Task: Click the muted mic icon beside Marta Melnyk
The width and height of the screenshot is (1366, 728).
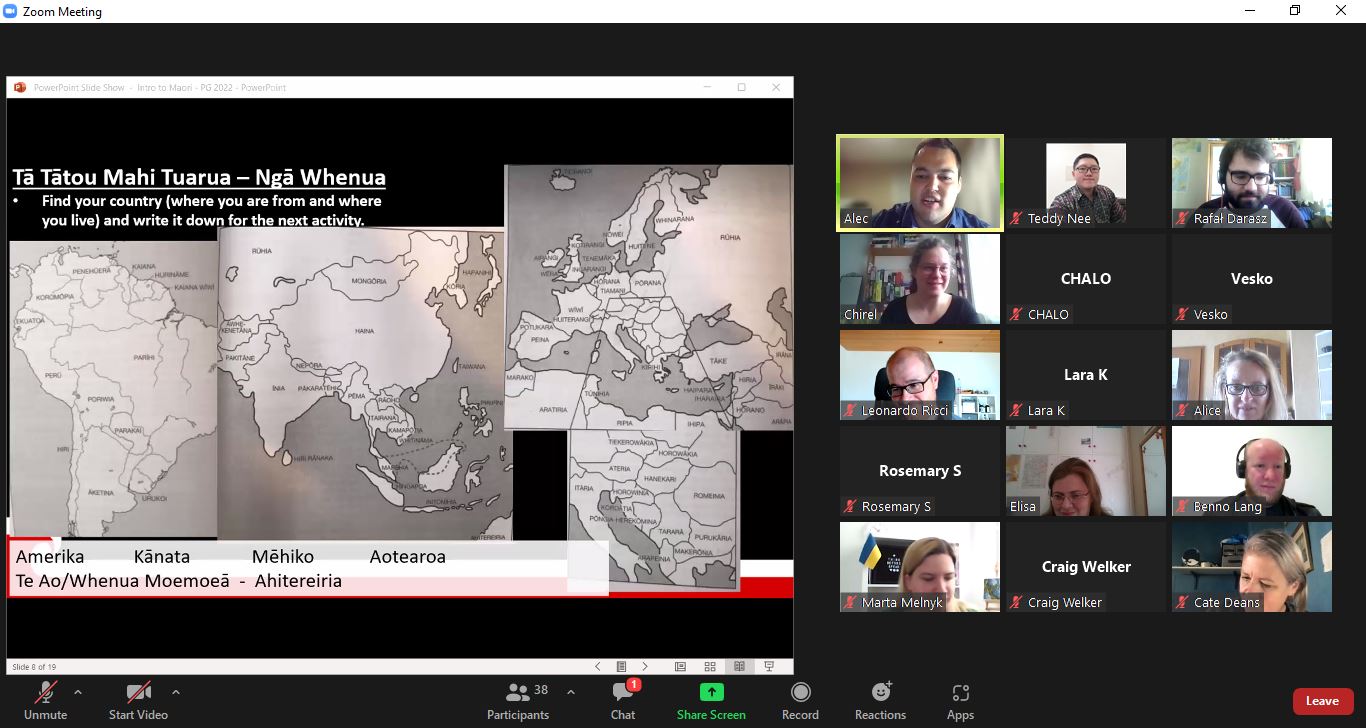Action: point(851,603)
